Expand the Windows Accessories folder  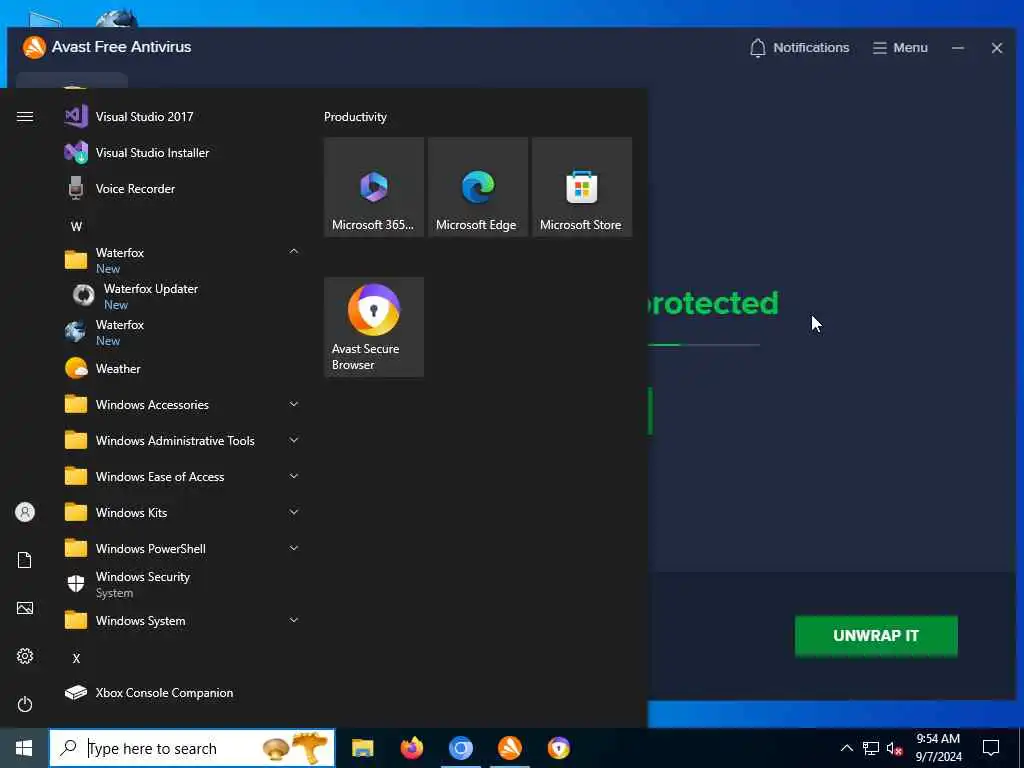294,405
